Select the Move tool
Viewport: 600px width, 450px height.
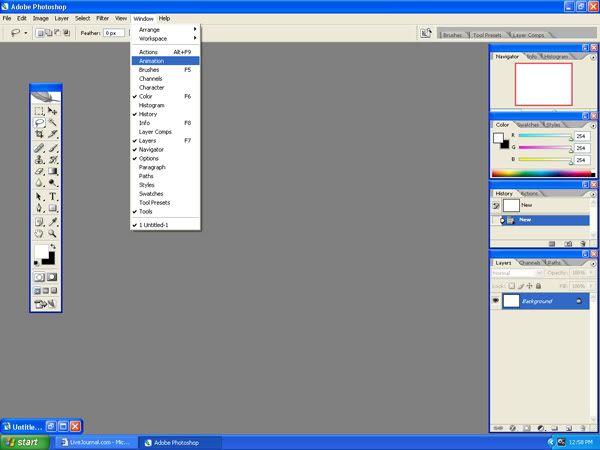[x=52, y=111]
